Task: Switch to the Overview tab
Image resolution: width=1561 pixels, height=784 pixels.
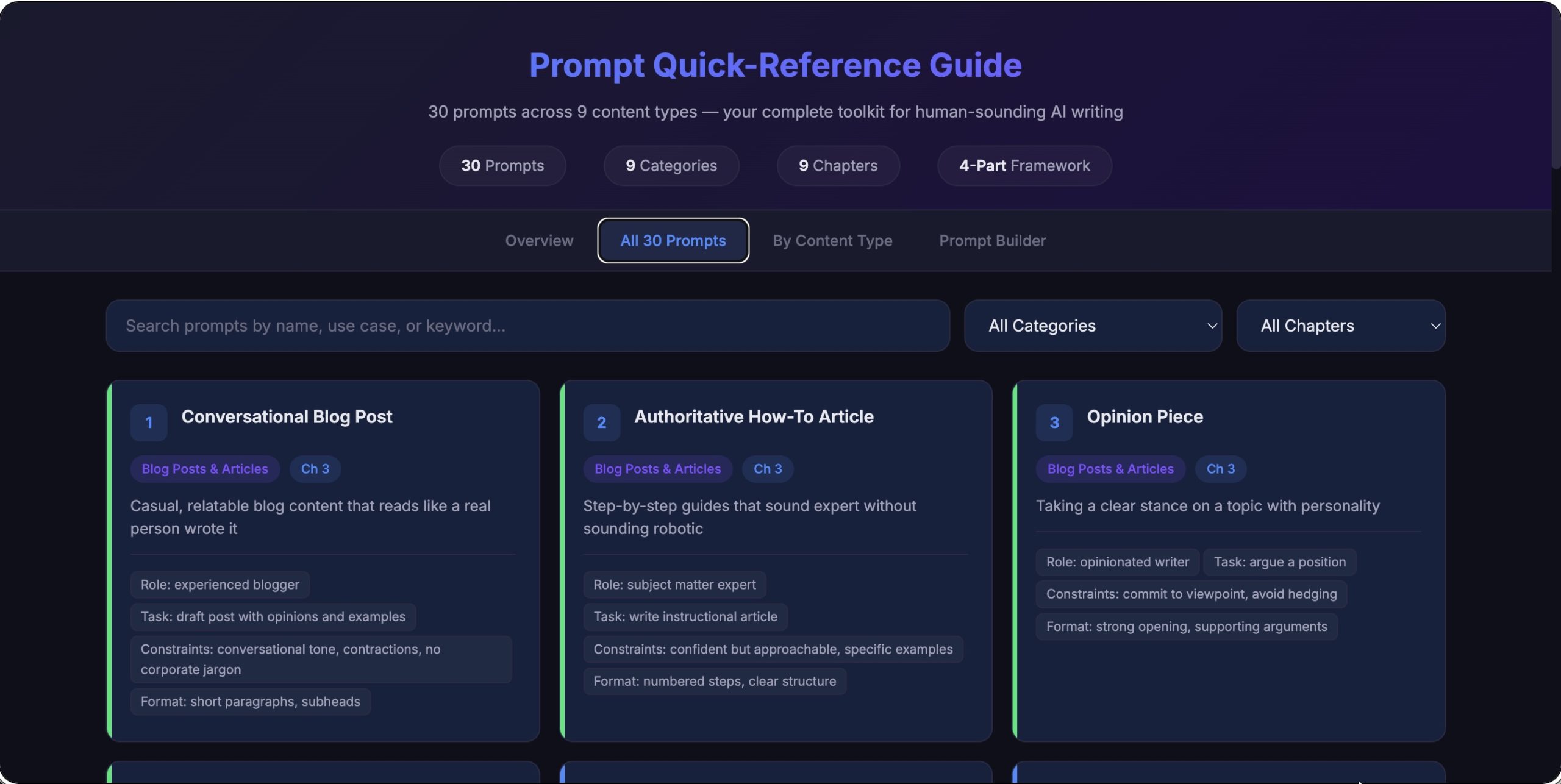Action: [539, 241]
